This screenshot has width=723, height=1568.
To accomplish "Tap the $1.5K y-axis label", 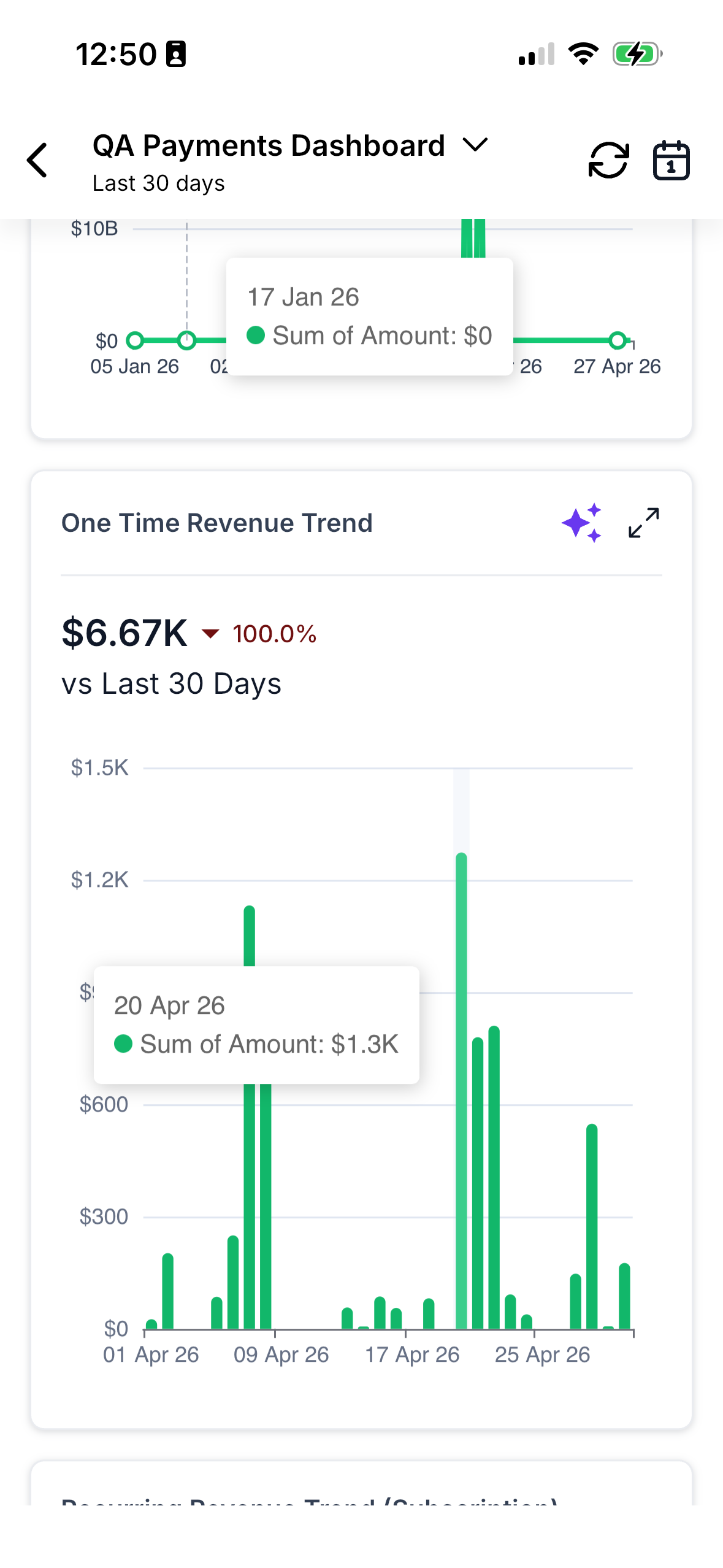I will tap(99, 767).
